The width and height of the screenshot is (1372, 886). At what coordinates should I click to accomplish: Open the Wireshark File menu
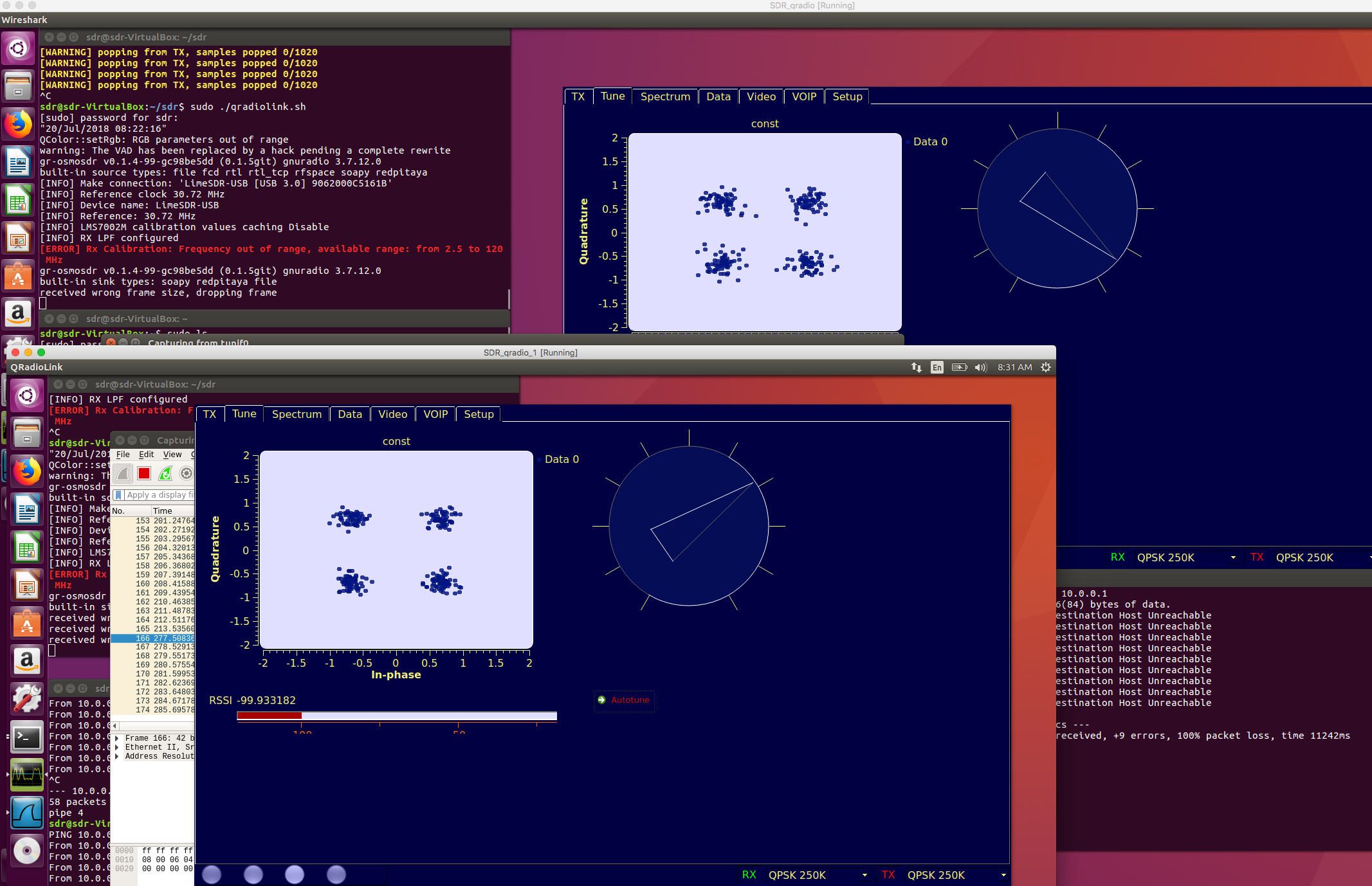[123, 454]
